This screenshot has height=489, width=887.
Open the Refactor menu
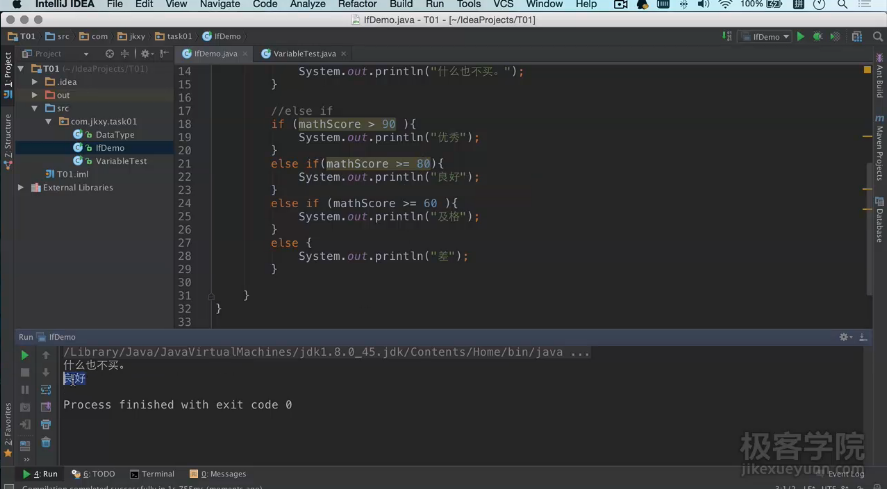[x=357, y=4]
